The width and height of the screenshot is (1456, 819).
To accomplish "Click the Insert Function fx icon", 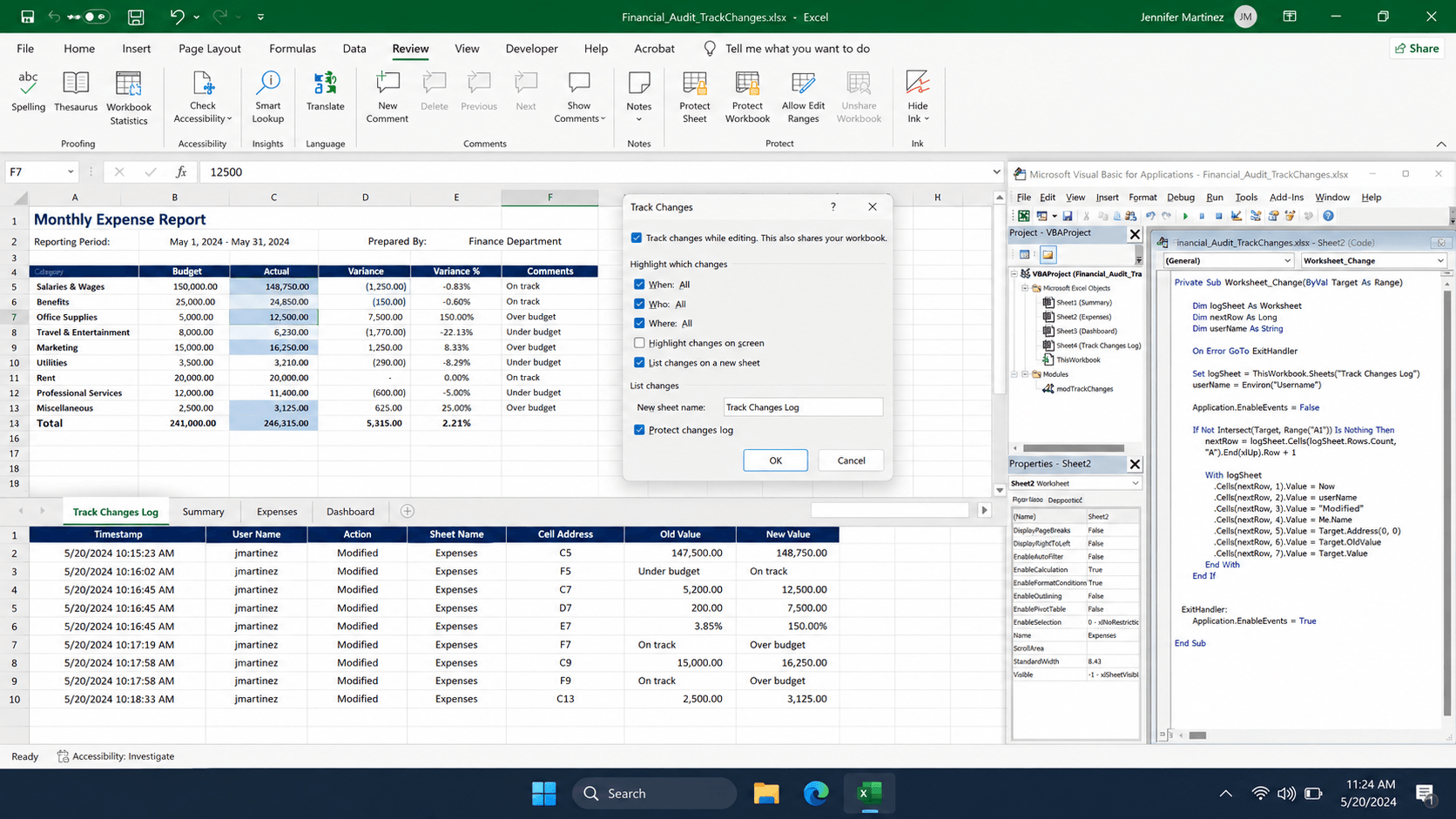I will click(181, 171).
